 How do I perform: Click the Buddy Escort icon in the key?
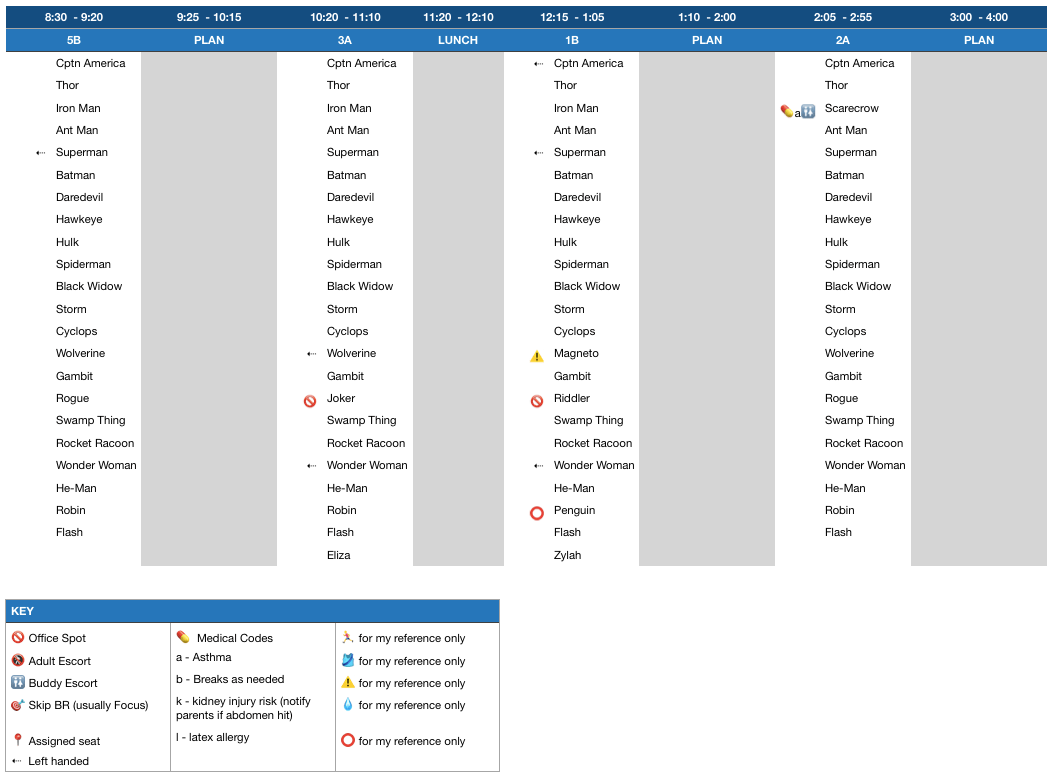18,682
